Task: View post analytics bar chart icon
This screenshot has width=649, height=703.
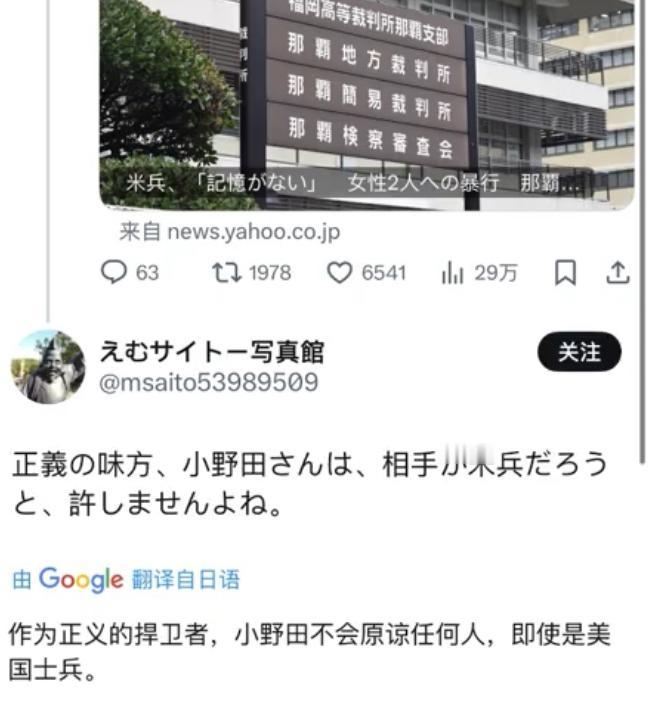Action: (452, 273)
